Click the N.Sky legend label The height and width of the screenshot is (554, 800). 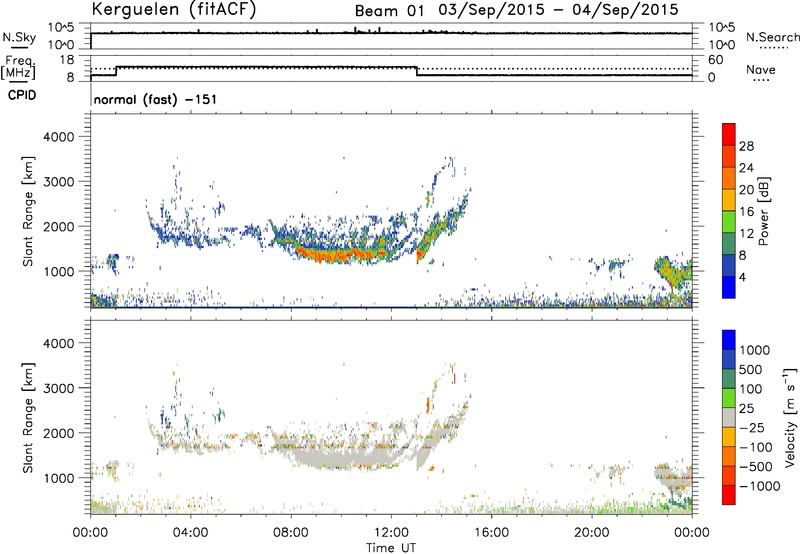(19, 37)
